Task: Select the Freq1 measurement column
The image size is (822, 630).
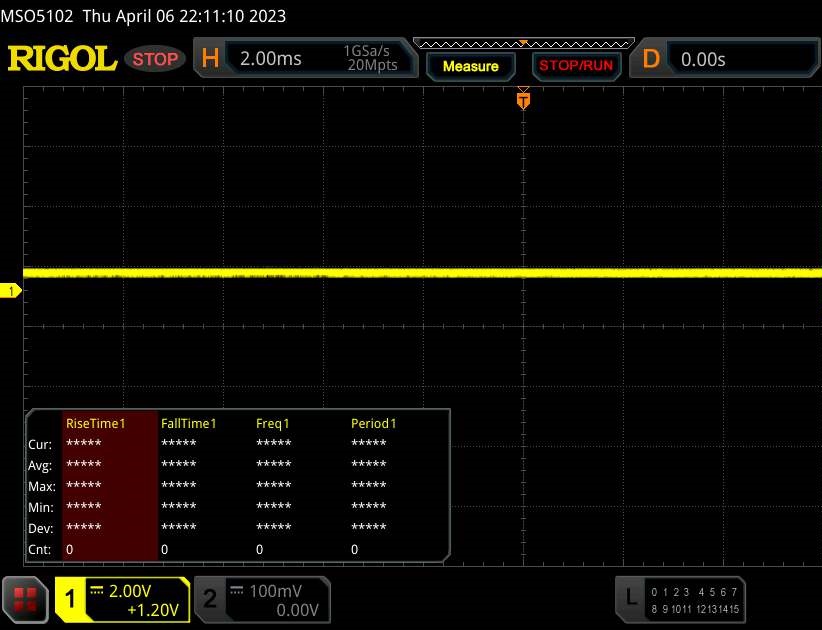Action: [x=273, y=423]
